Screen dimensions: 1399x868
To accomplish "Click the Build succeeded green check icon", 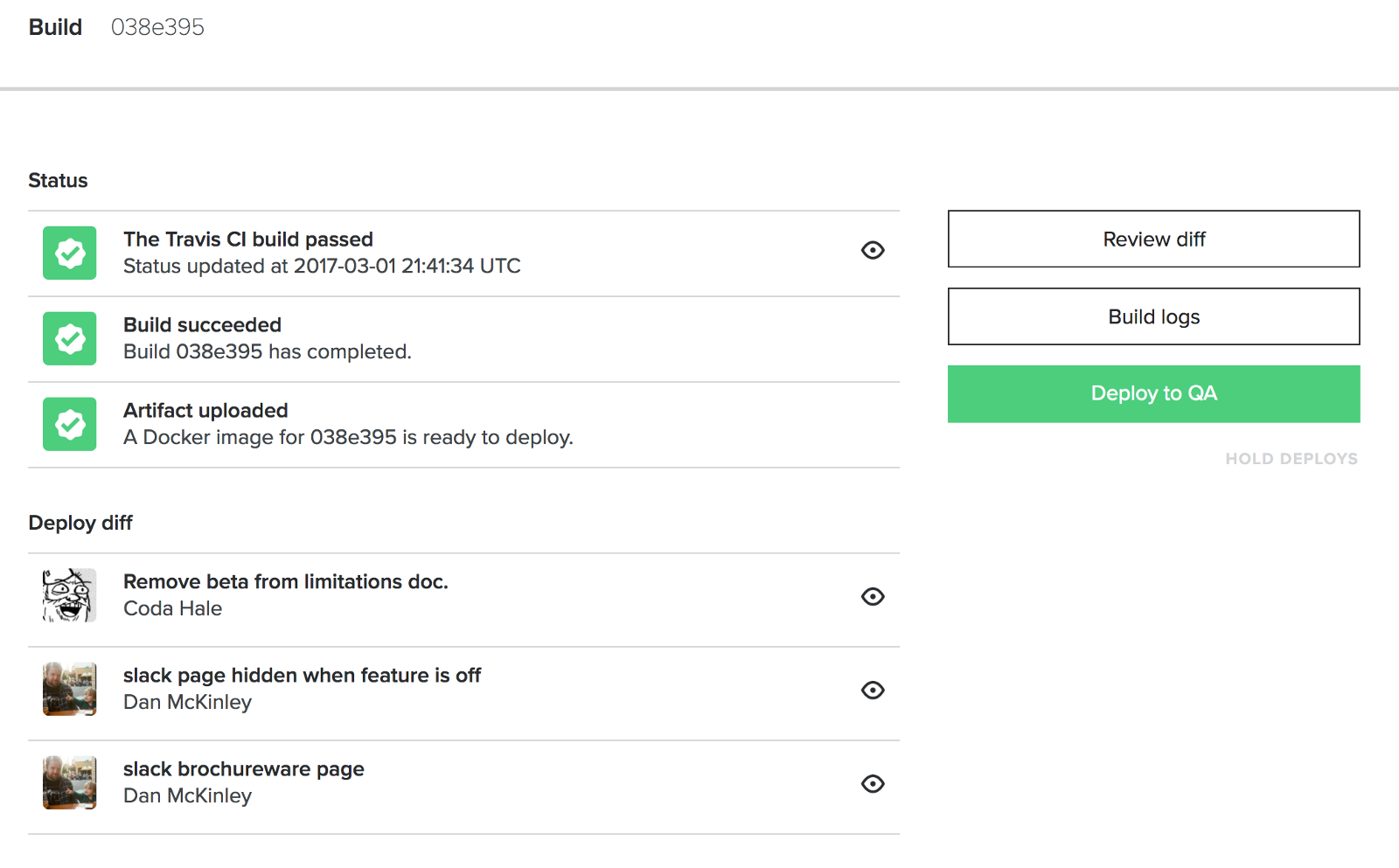I will [x=70, y=339].
